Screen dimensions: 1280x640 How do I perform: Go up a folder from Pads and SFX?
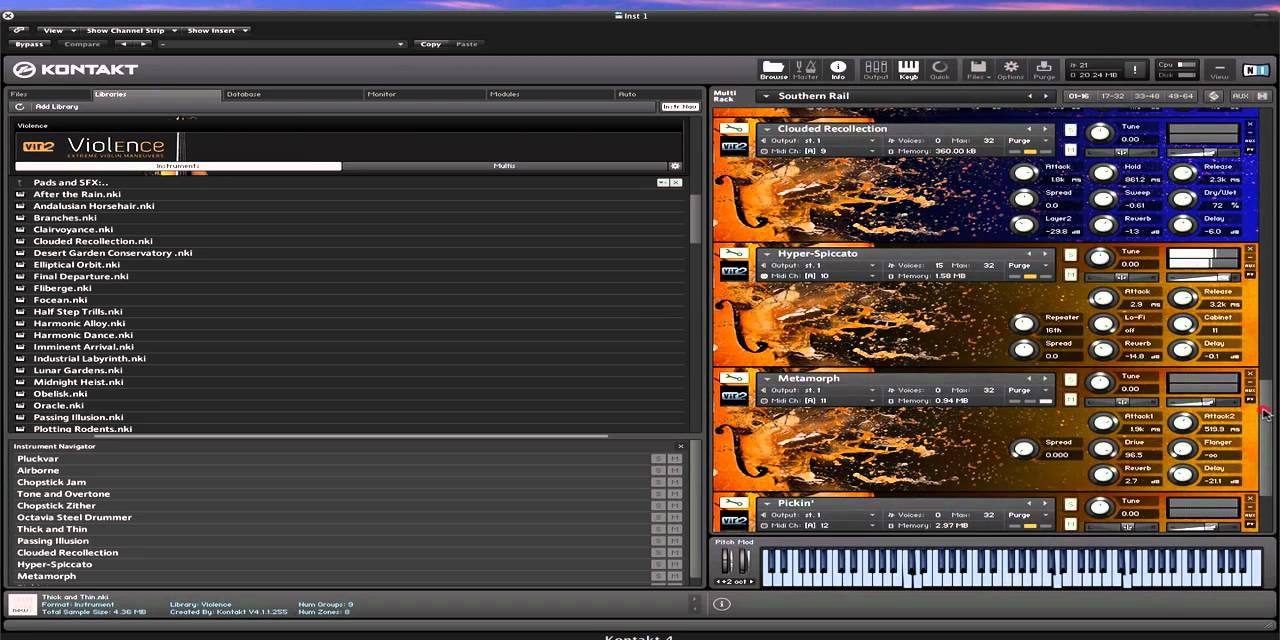pyautogui.click(x=20, y=182)
